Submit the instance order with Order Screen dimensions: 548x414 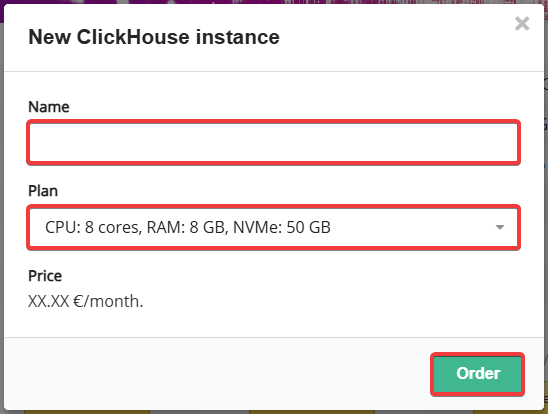(477, 374)
